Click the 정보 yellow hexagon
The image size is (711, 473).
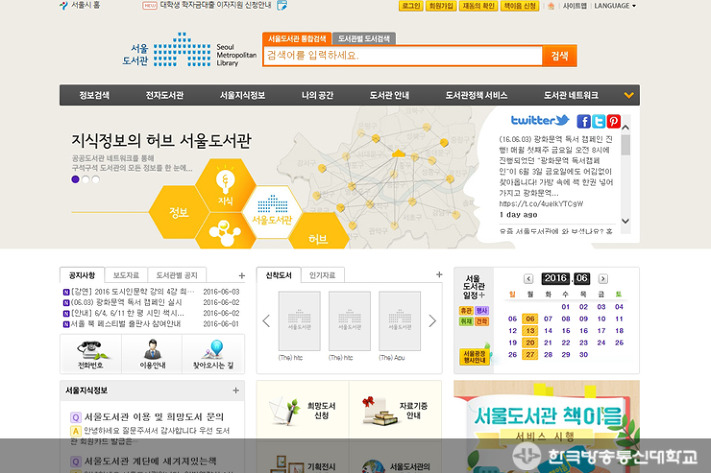179,212
